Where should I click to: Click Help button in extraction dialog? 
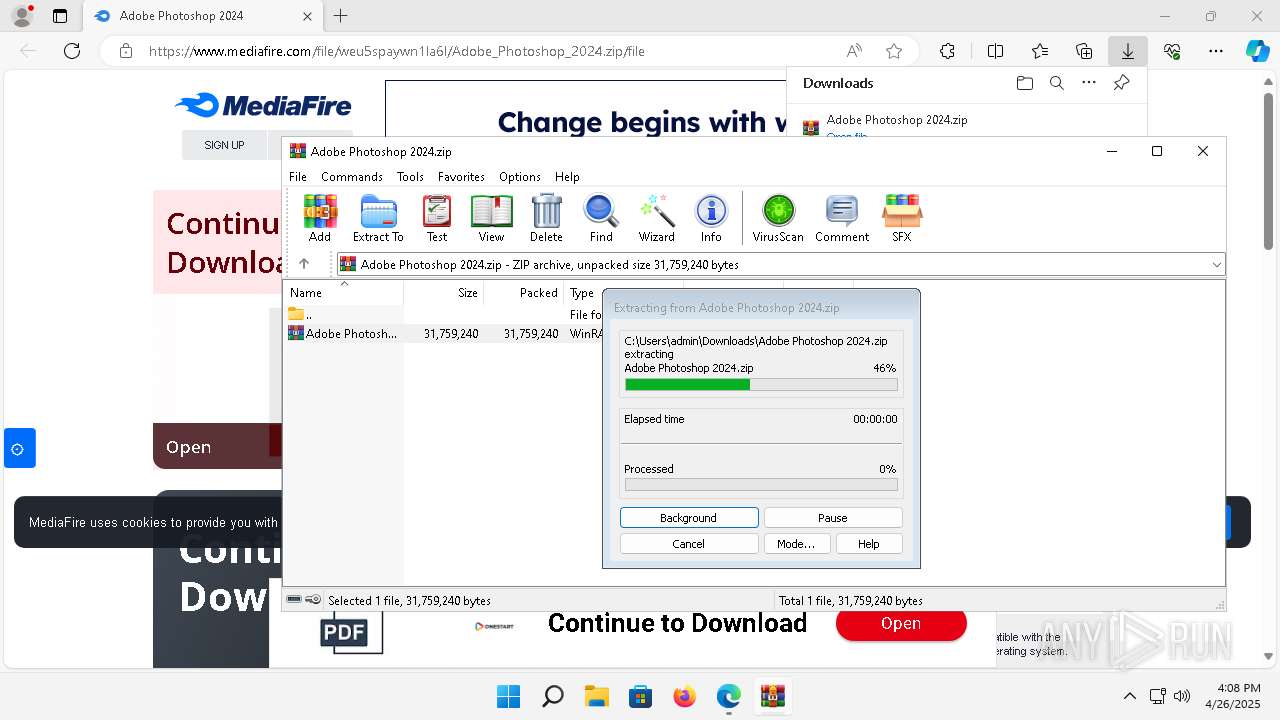pyautogui.click(x=869, y=544)
